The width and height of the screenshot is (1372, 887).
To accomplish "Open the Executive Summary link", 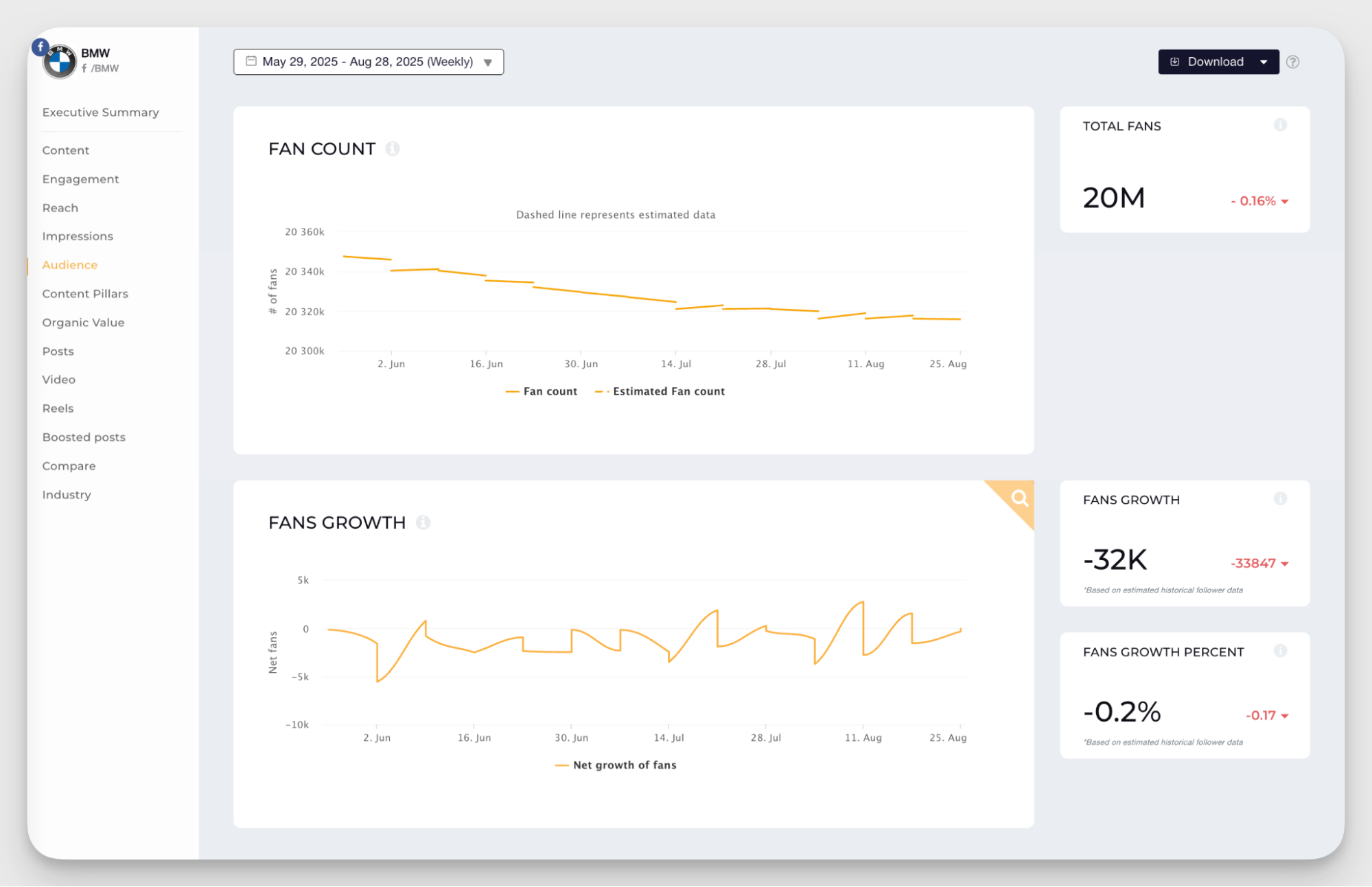I will pos(100,112).
